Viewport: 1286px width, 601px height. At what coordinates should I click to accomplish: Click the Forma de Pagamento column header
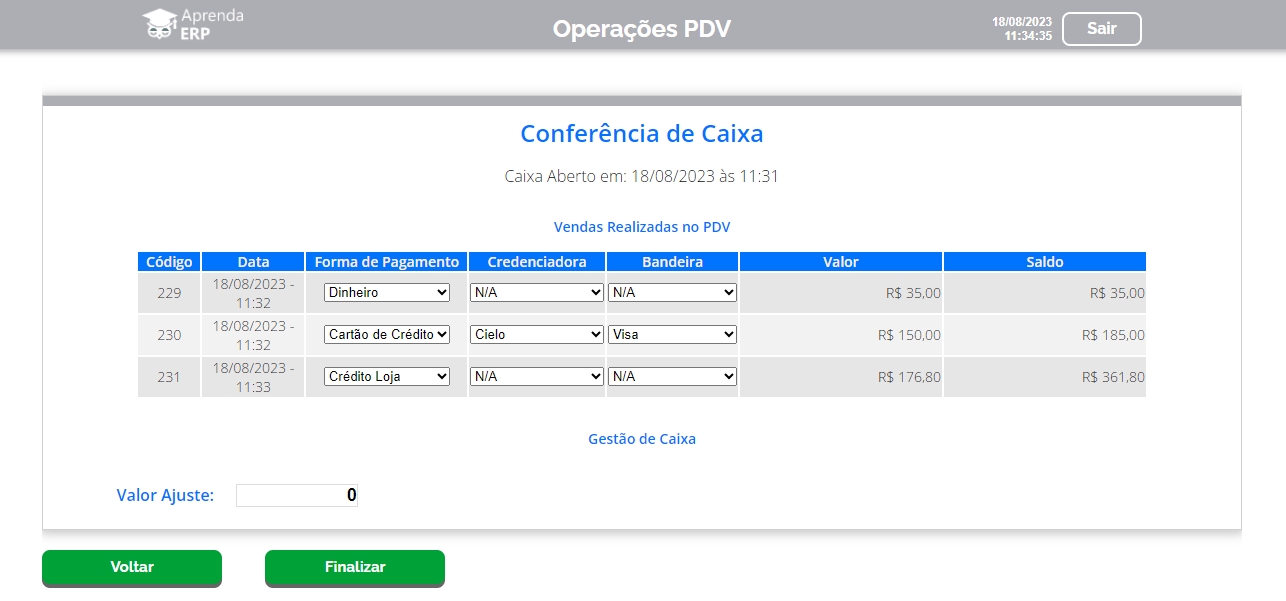point(386,262)
